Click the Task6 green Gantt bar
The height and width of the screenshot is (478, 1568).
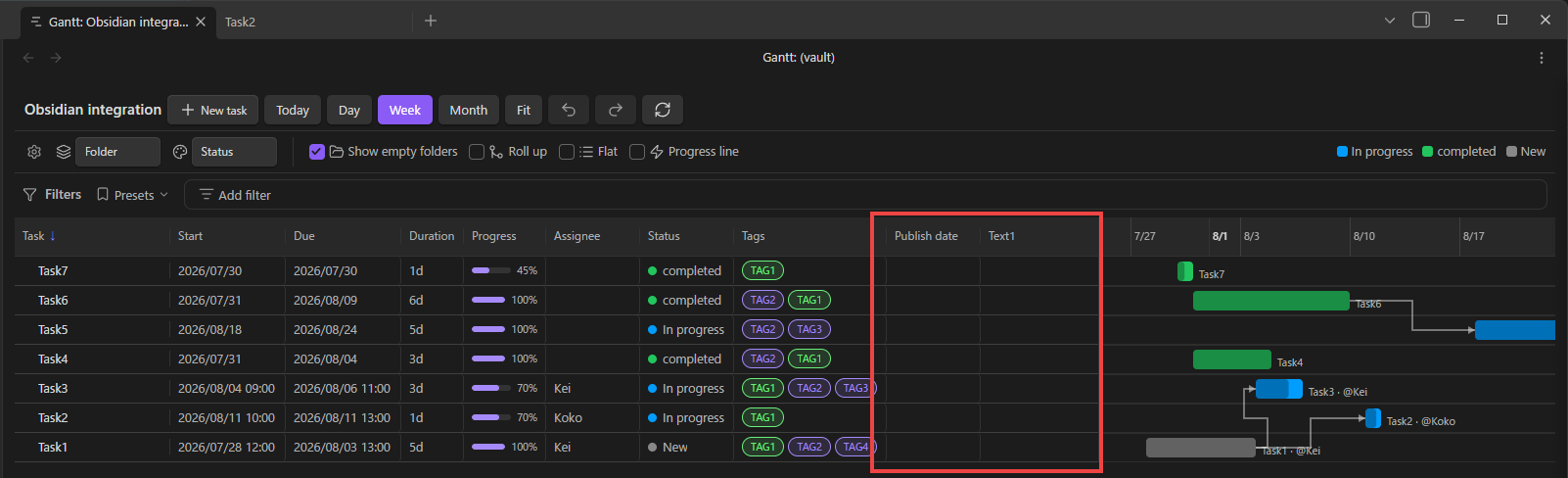(x=1270, y=301)
